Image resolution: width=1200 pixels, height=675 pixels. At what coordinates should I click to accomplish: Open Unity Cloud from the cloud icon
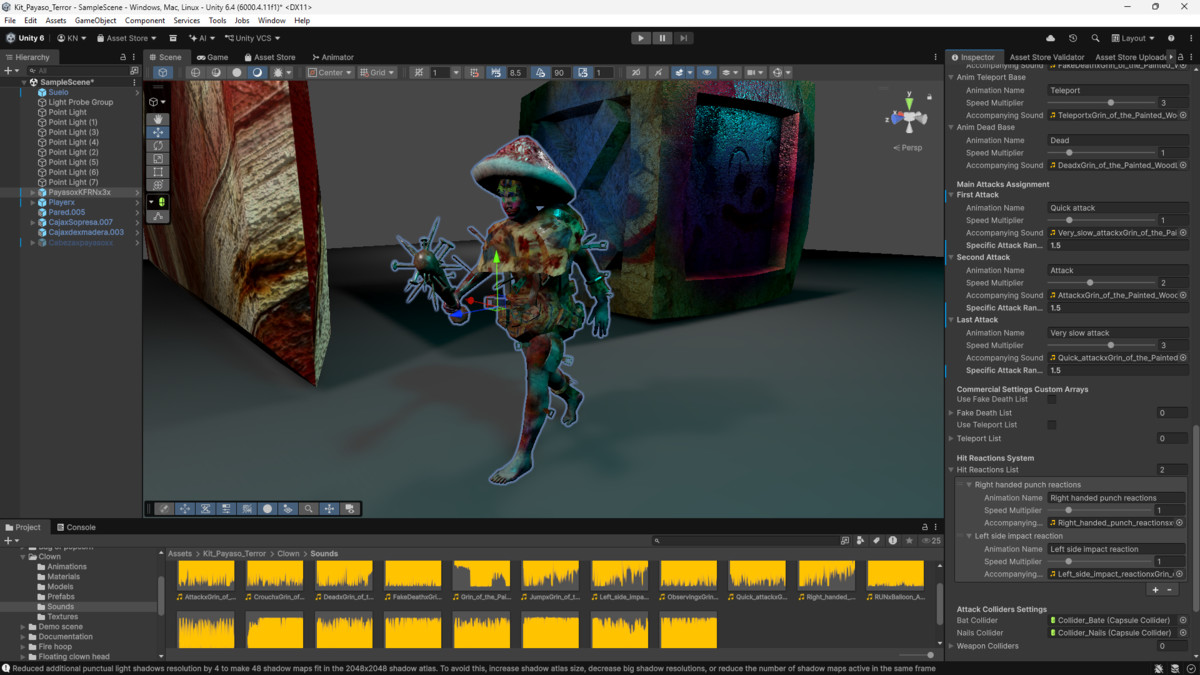pos(1050,38)
